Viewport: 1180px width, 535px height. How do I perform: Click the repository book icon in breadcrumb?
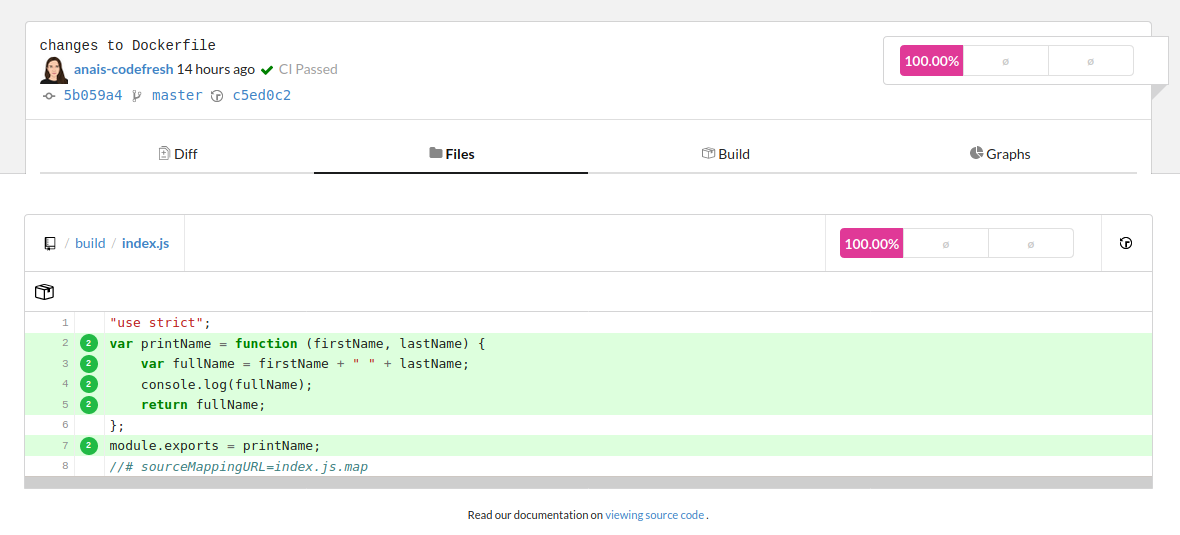(50, 243)
